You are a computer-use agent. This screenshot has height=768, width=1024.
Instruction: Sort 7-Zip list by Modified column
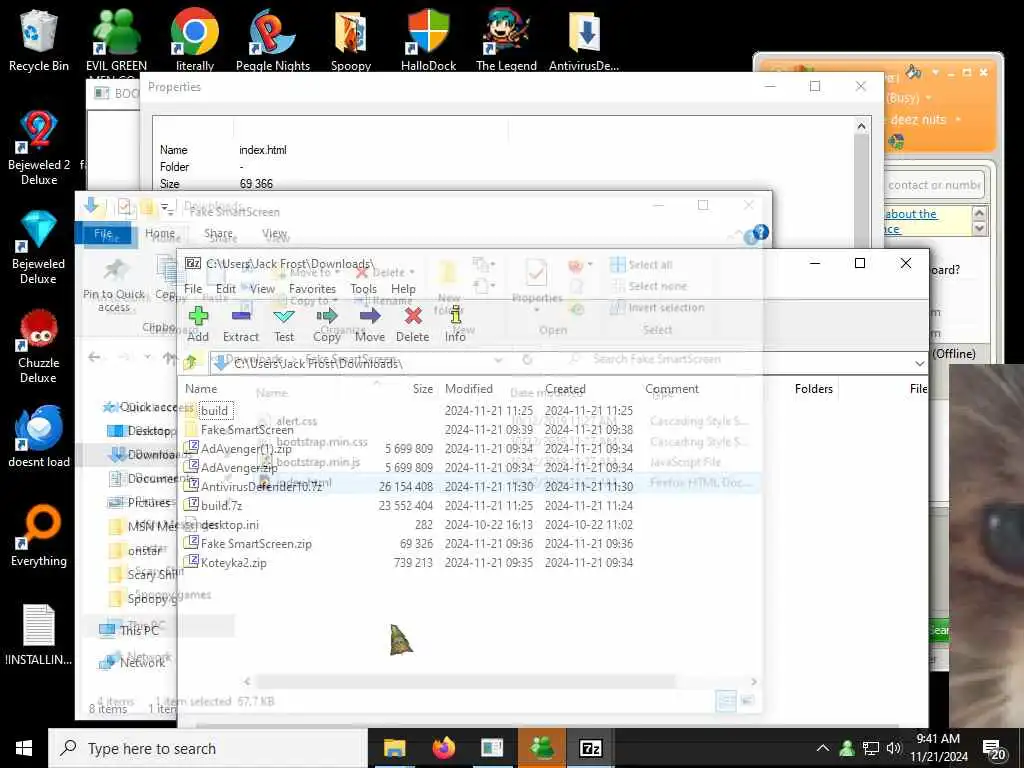point(469,389)
